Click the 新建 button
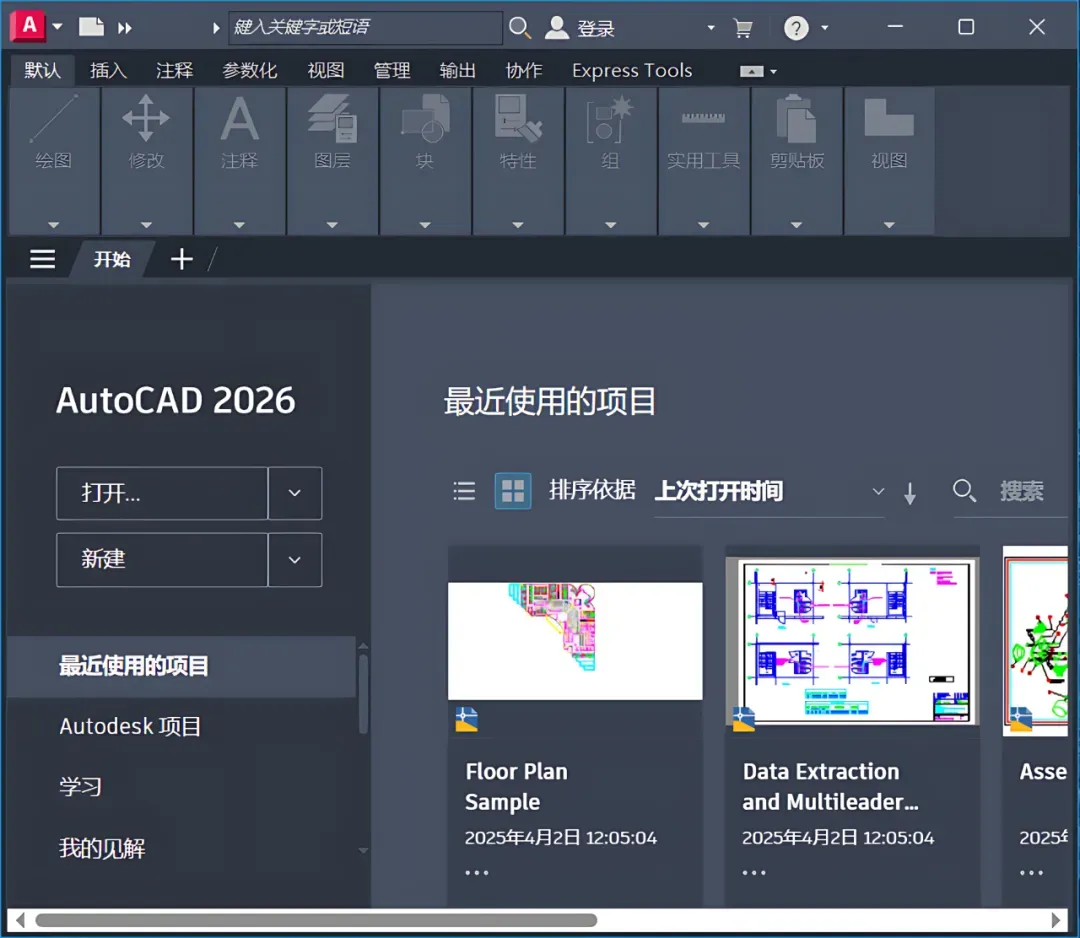The height and width of the screenshot is (938, 1080). 162,560
